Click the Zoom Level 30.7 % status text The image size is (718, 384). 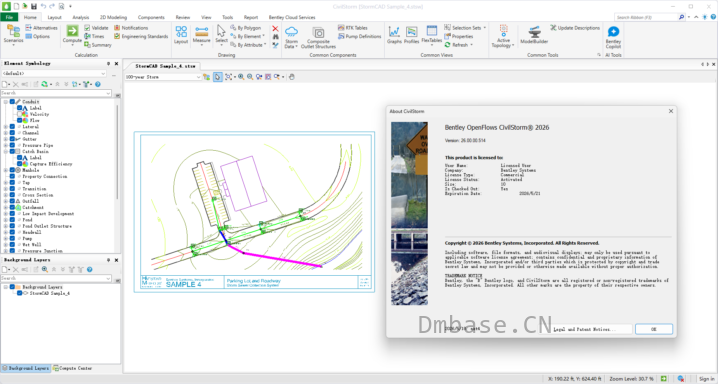coord(631,379)
